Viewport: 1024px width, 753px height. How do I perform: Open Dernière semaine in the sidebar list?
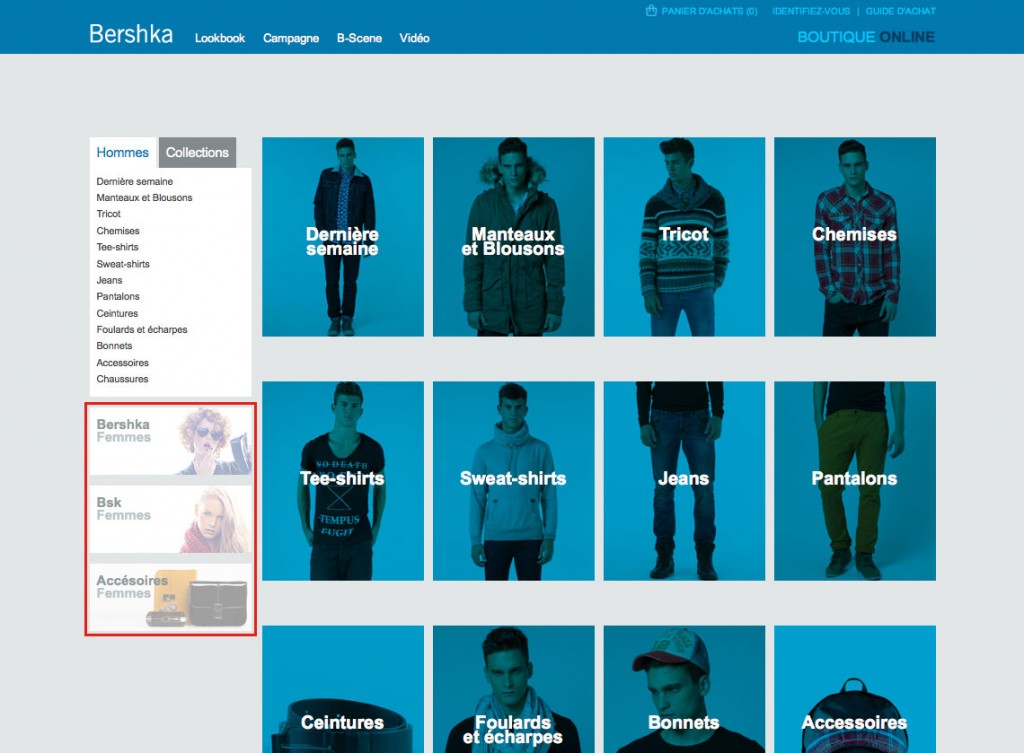(x=135, y=182)
